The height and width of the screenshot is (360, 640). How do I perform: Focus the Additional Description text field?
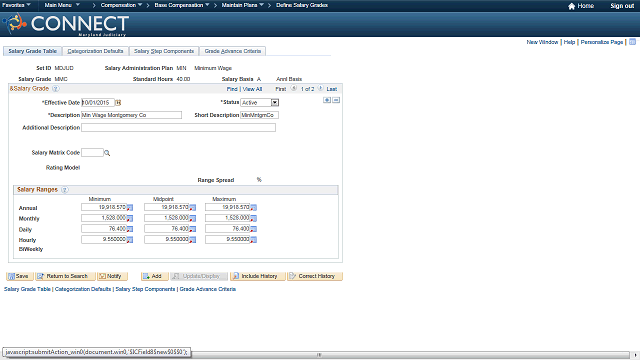pos(178,128)
